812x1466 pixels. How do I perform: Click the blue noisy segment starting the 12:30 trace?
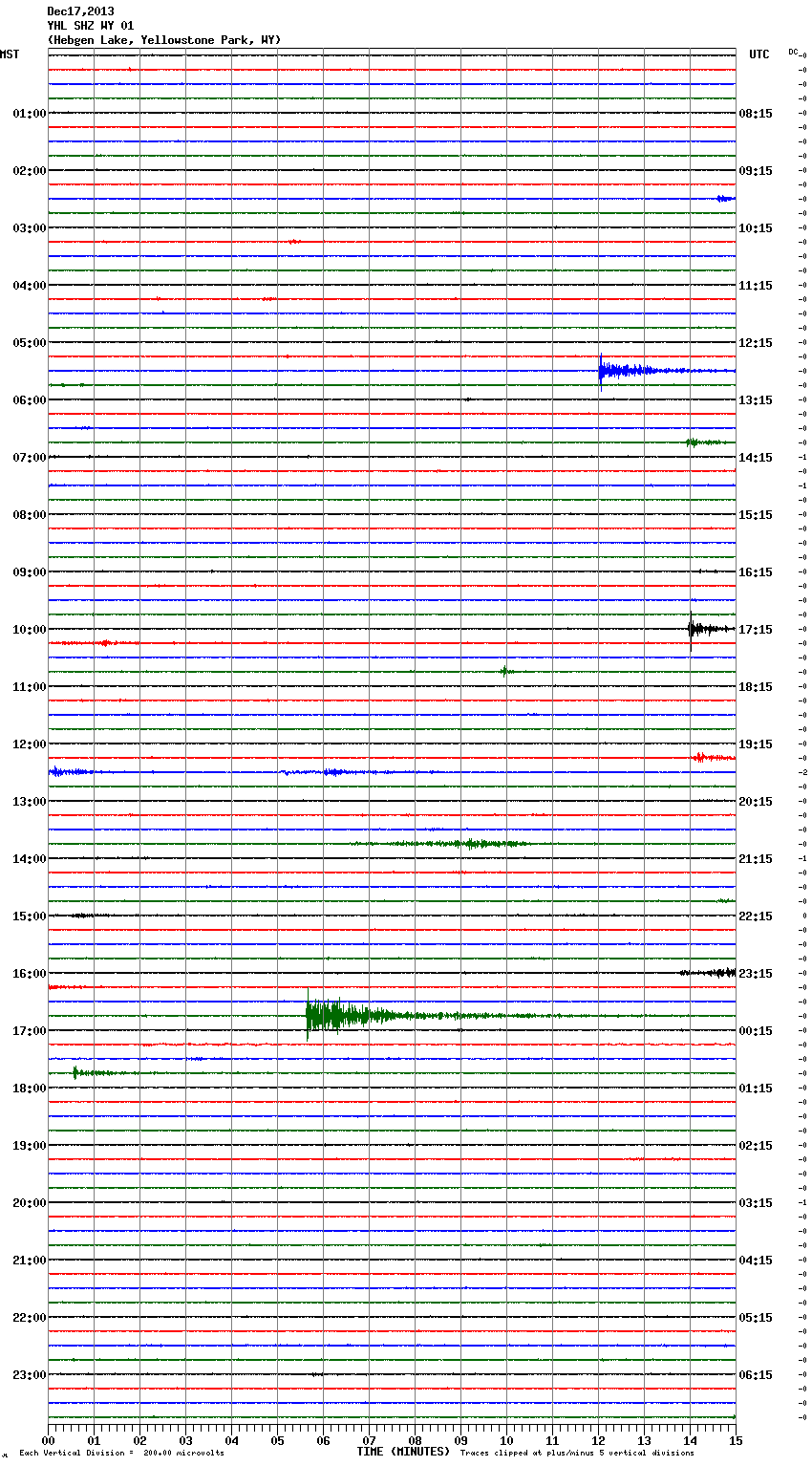coord(72,771)
